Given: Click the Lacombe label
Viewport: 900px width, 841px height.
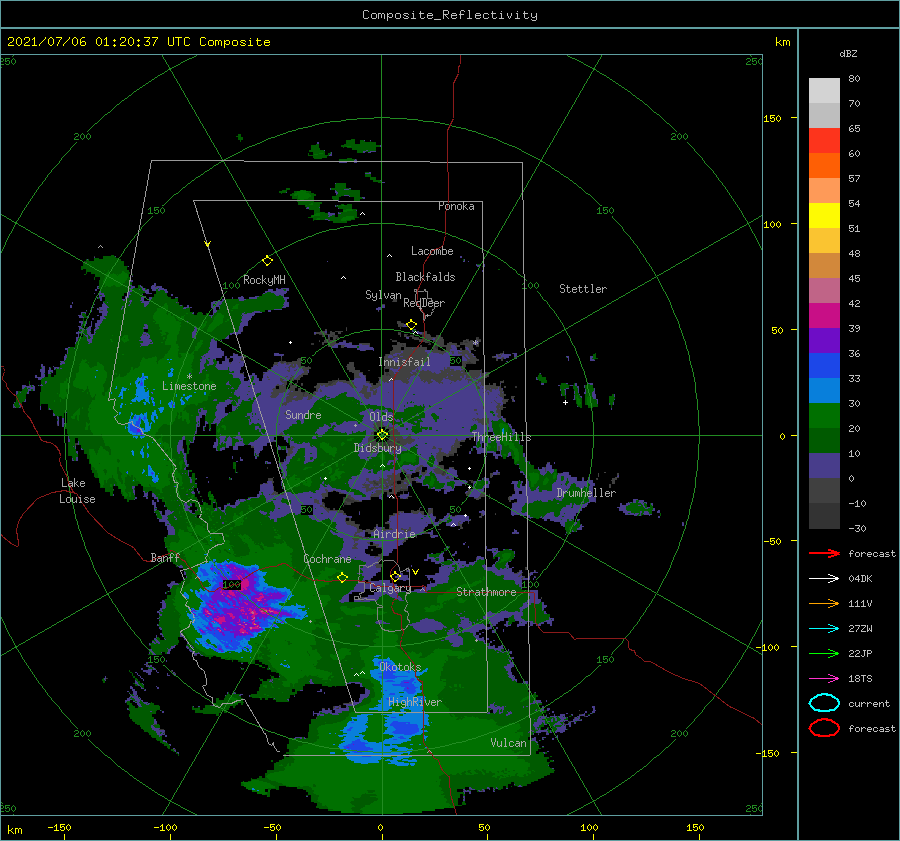Looking at the screenshot, I should point(432,251).
